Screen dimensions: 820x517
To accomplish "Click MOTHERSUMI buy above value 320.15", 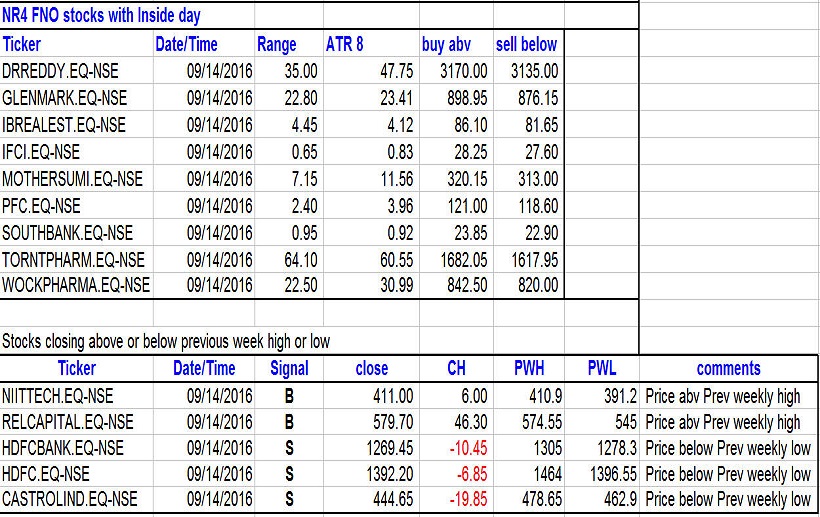I will point(467,179).
